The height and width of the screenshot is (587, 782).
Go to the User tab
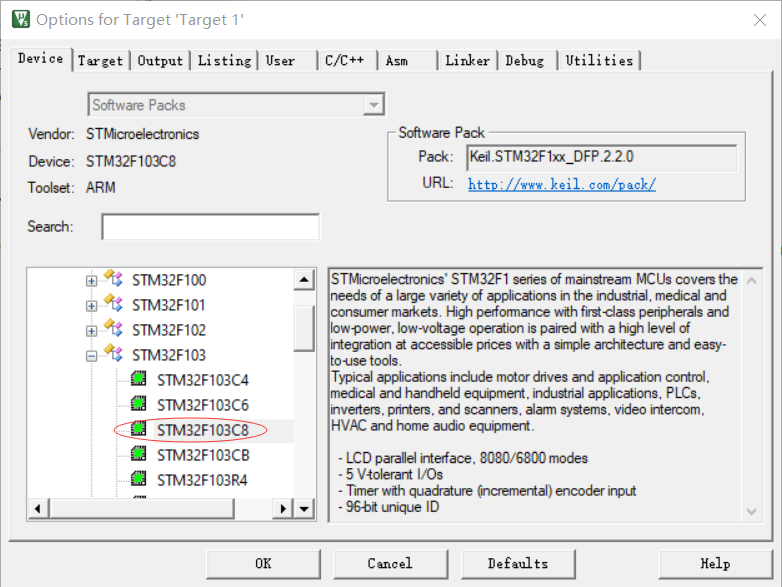click(288, 61)
